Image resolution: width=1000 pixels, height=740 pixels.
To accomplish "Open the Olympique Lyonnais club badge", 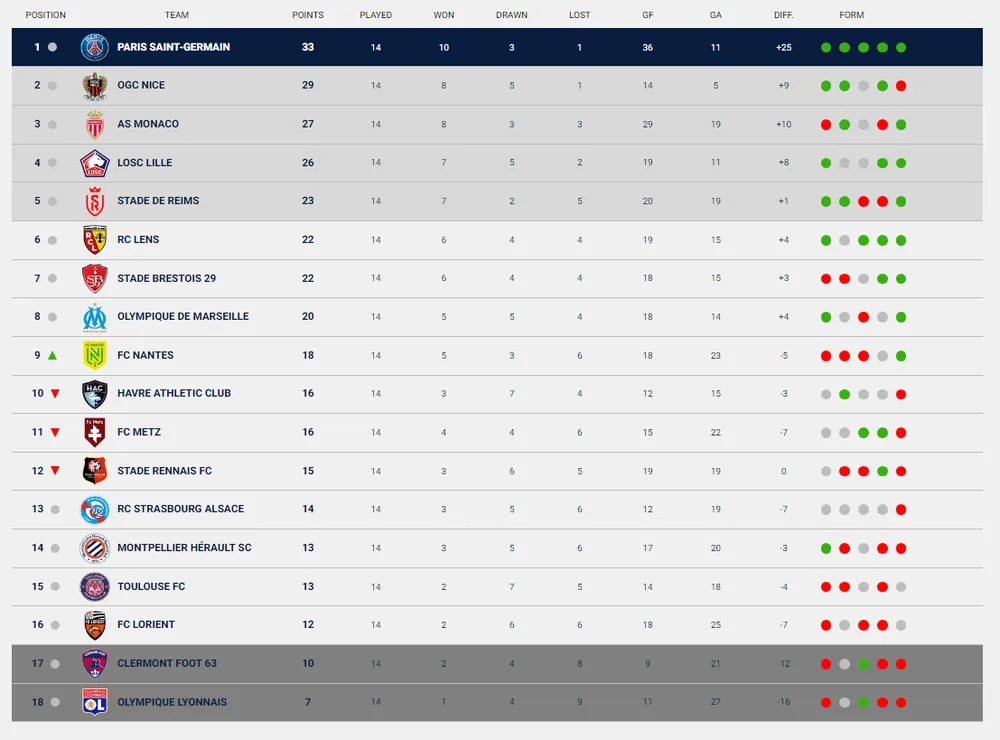I will (94, 702).
